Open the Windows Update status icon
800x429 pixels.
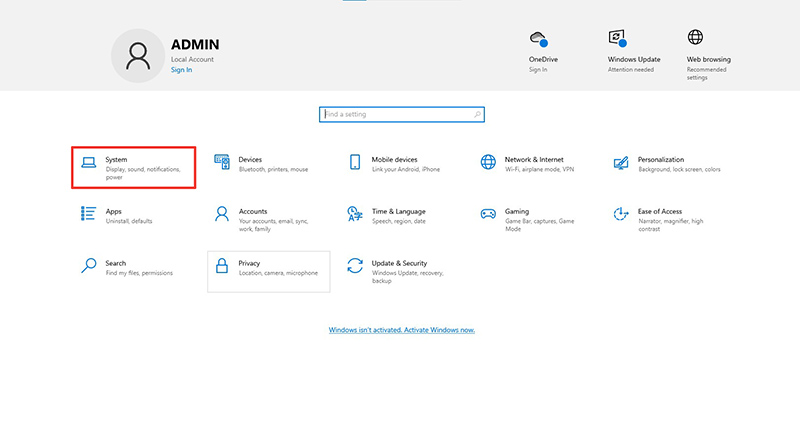pos(617,38)
